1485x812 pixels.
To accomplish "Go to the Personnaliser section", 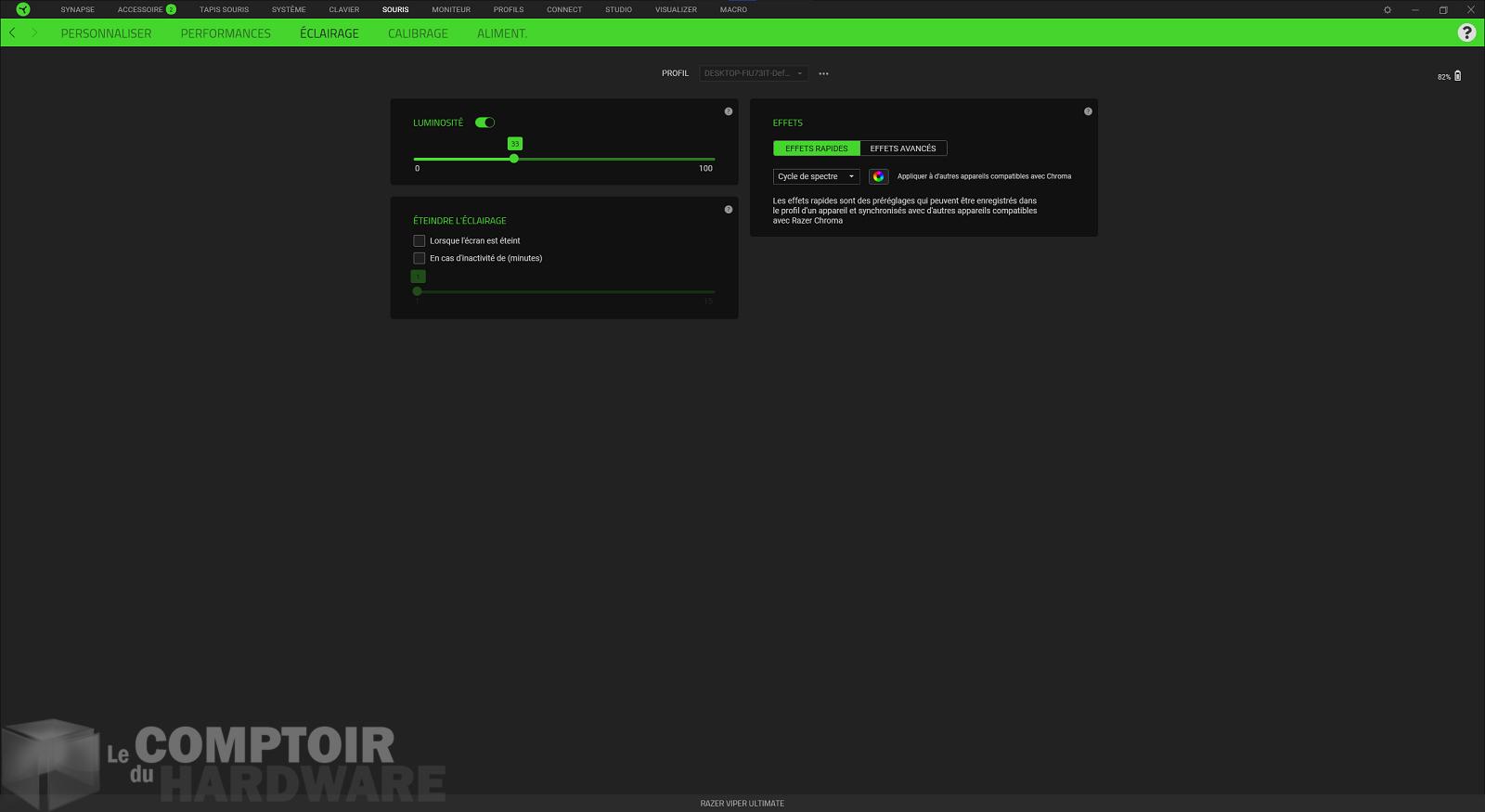I will pyautogui.click(x=106, y=33).
